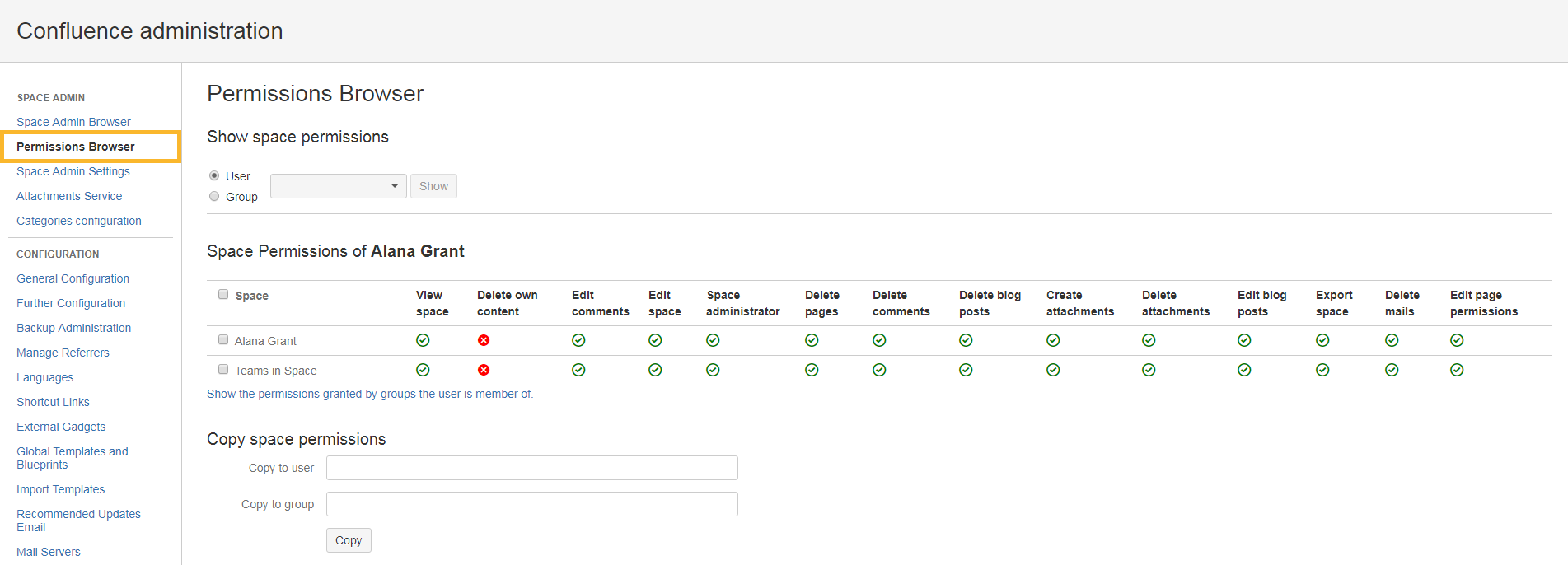1568x565 pixels.
Task: Click Alana Grant's red Delete own content icon
Action: [484, 340]
